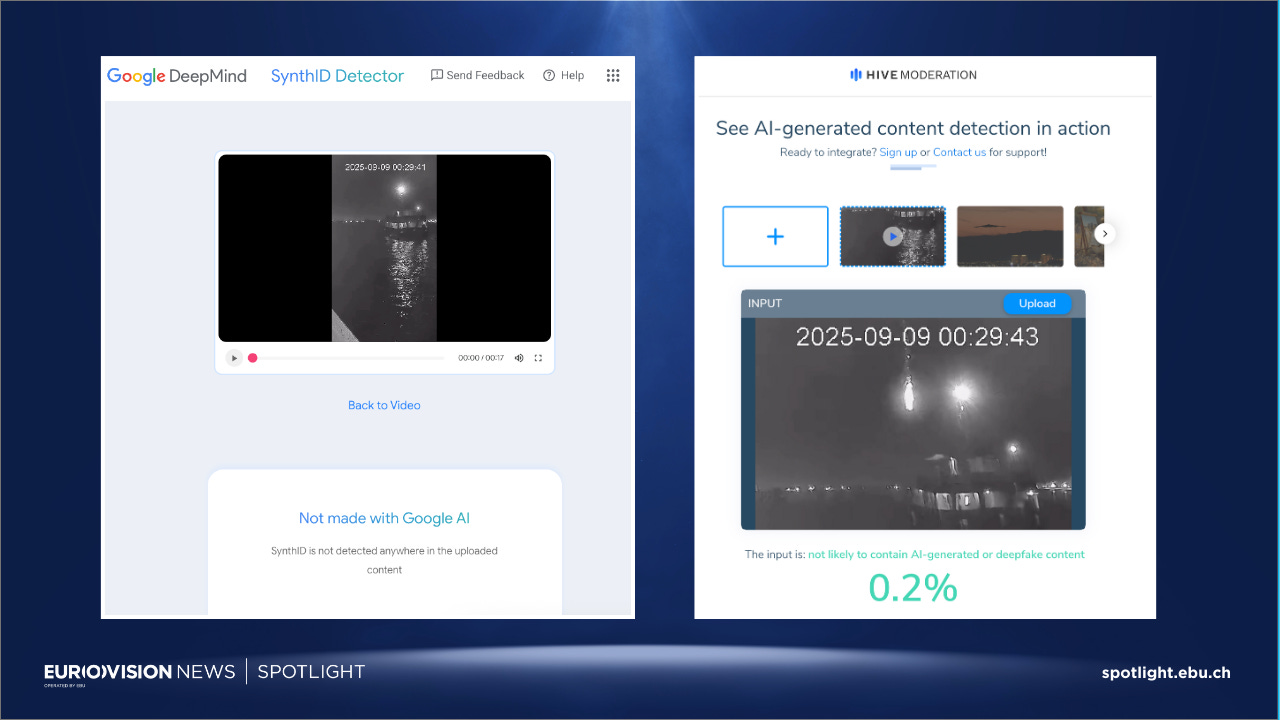The image size is (1280, 720).
Task: Click the SynthID video preview frame
Action: pyautogui.click(x=385, y=248)
